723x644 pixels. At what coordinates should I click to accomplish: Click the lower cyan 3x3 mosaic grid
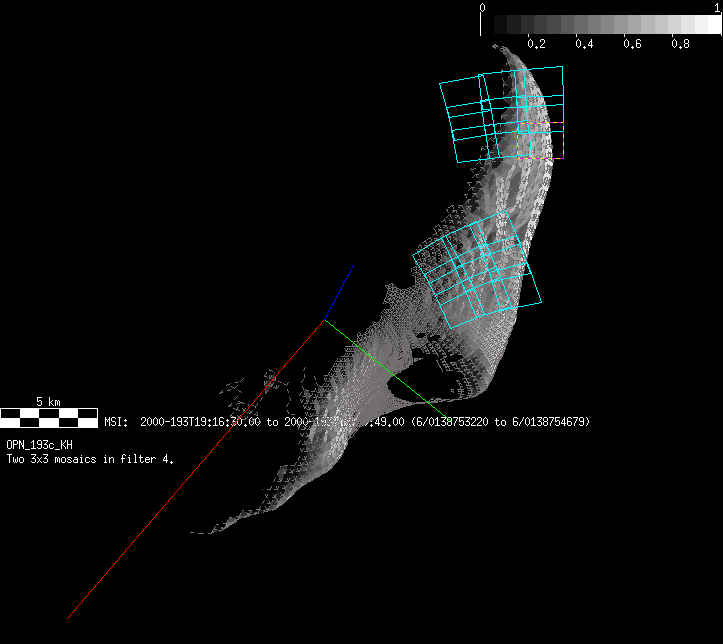click(x=476, y=270)
